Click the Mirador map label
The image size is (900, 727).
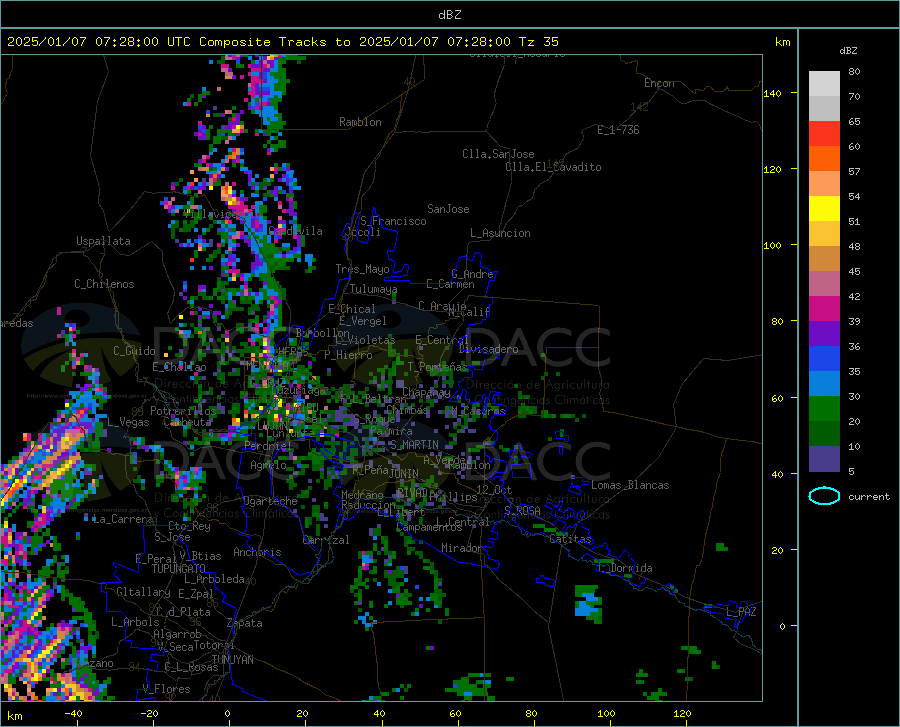point(462,548)
